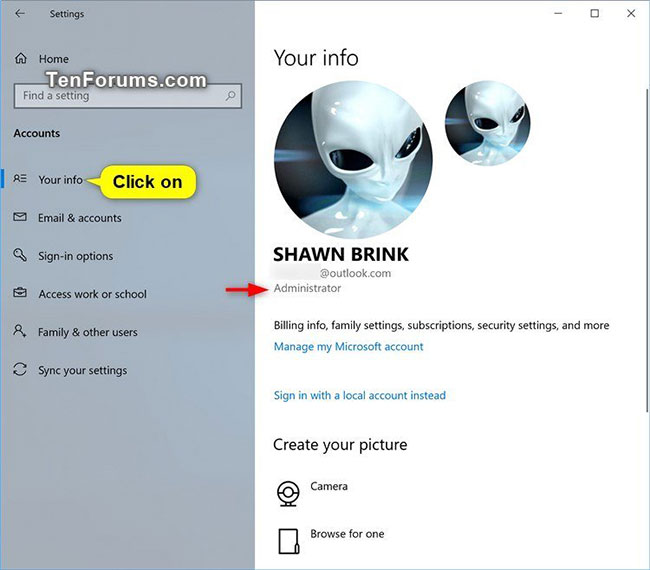
Task: Click the small previous account picture
Action: (x=488, y=123)
